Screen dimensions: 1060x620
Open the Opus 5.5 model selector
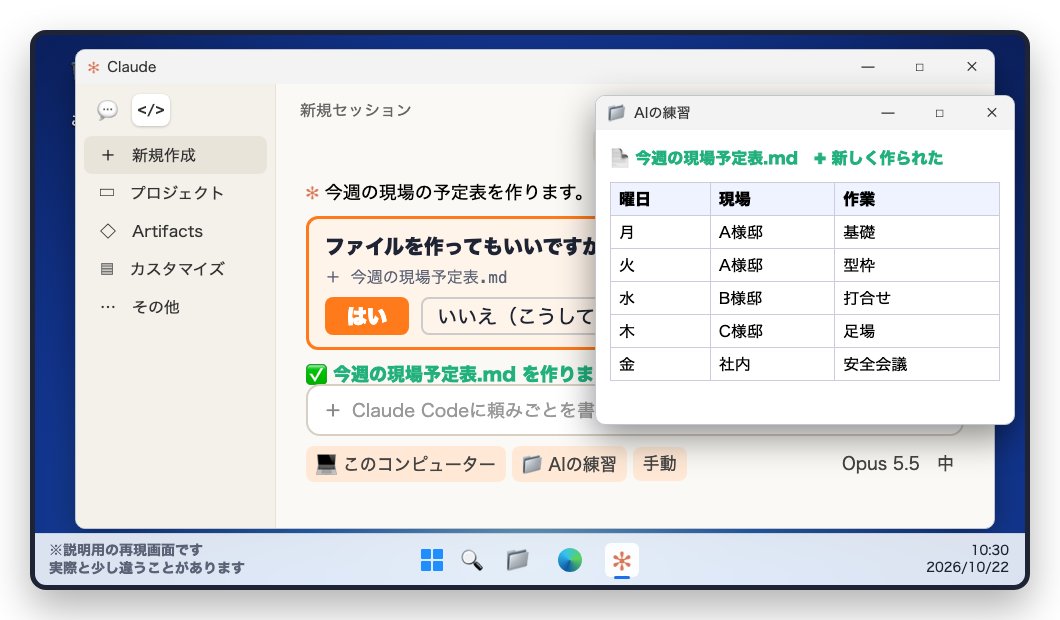880,464
